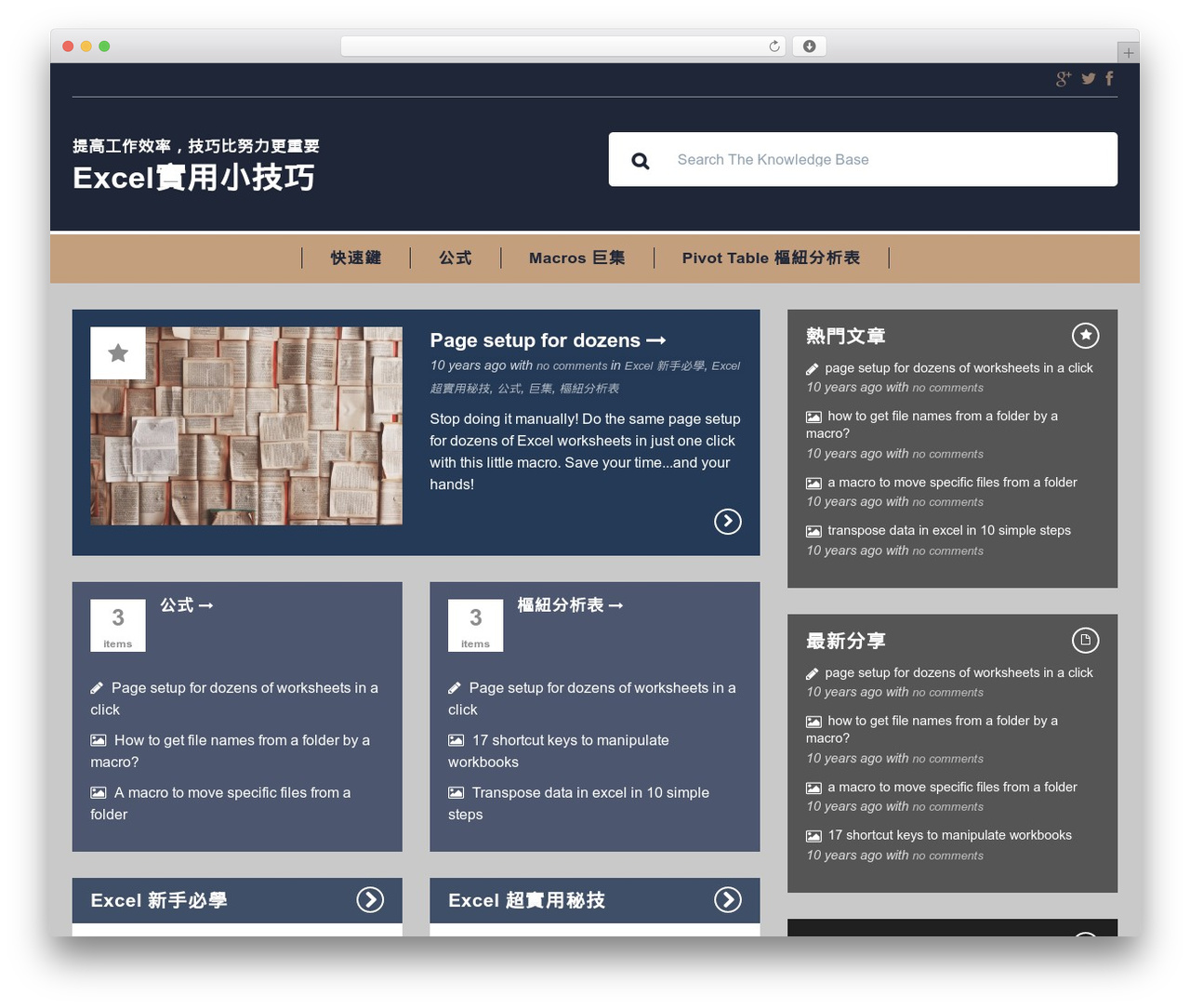
Task: Open the Pivot Table 樞紐分析表 menu item
Action: [x=771, y=259]
